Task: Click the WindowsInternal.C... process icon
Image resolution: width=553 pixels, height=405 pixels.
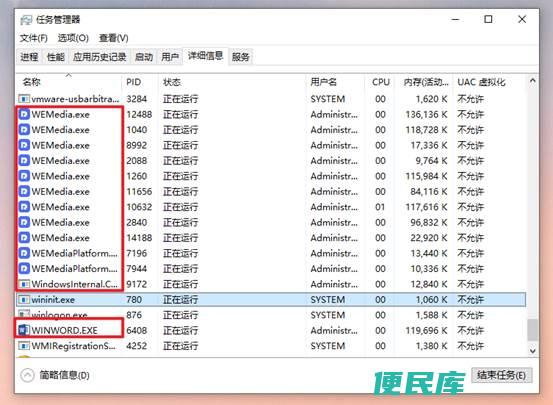Action: click(x=24, y=284)
